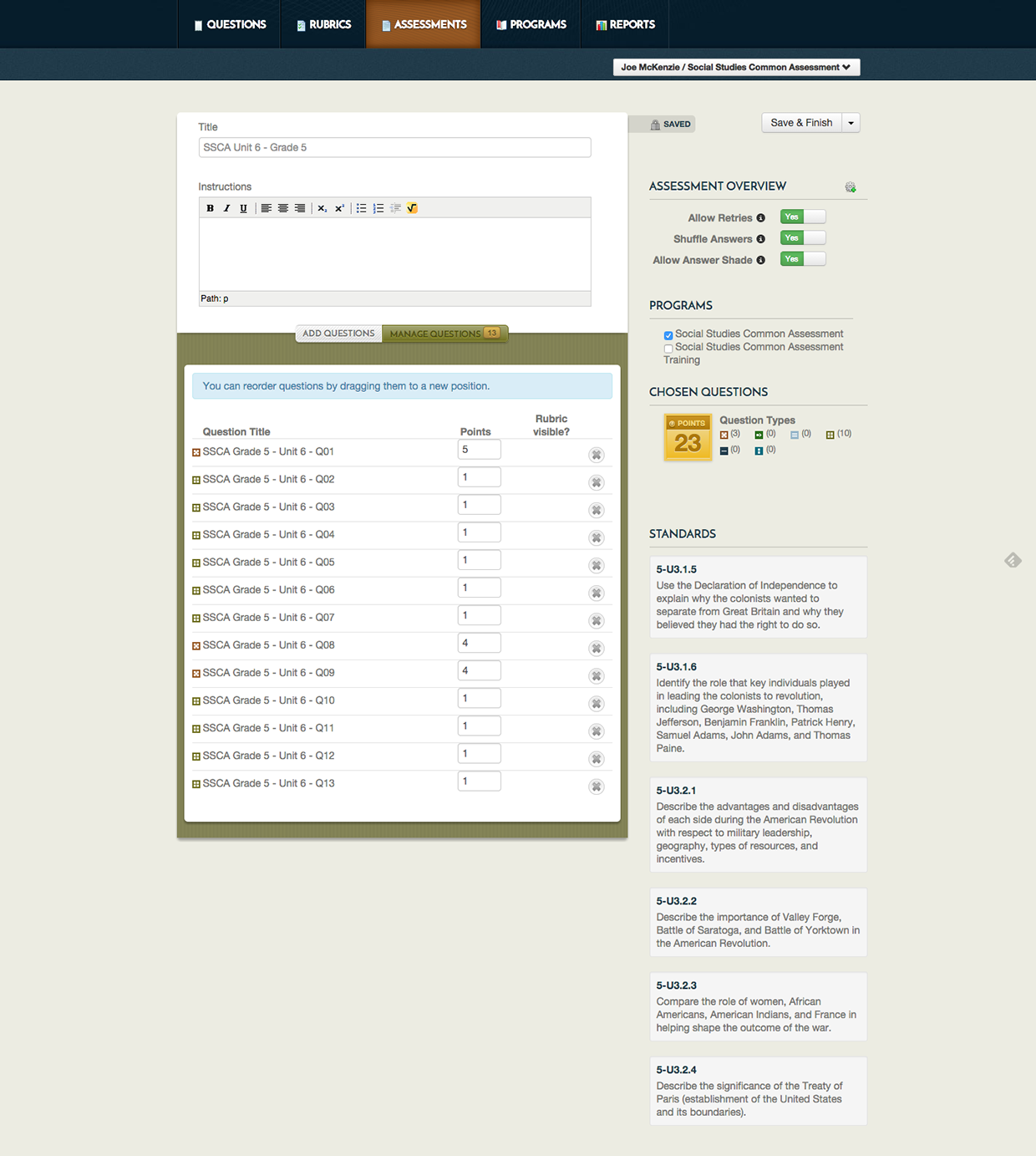Open the Assessment Overview settings gear
1036x1156 pixels.
(851, 187)
